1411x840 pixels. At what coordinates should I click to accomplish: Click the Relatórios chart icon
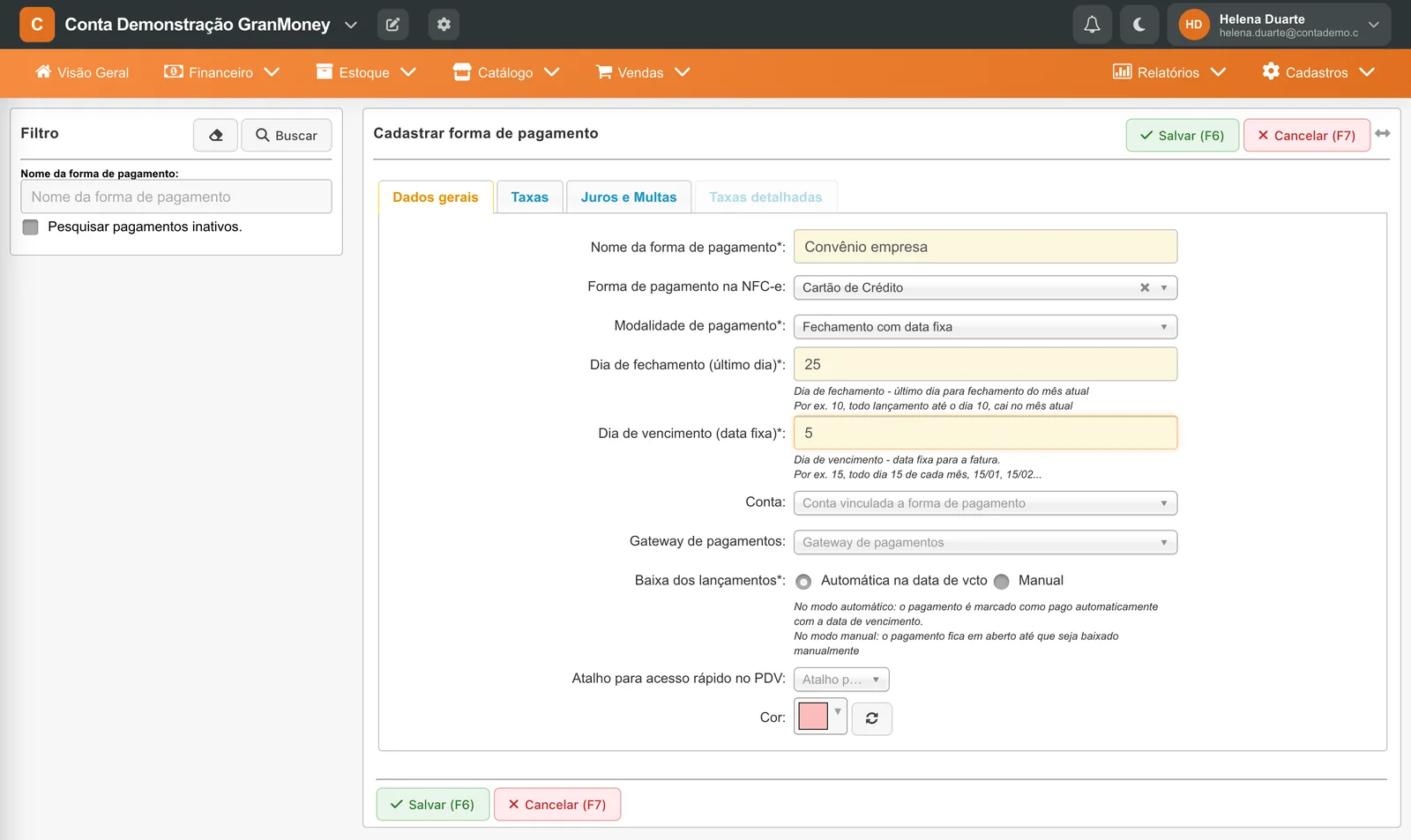(x=1122, y=71)
